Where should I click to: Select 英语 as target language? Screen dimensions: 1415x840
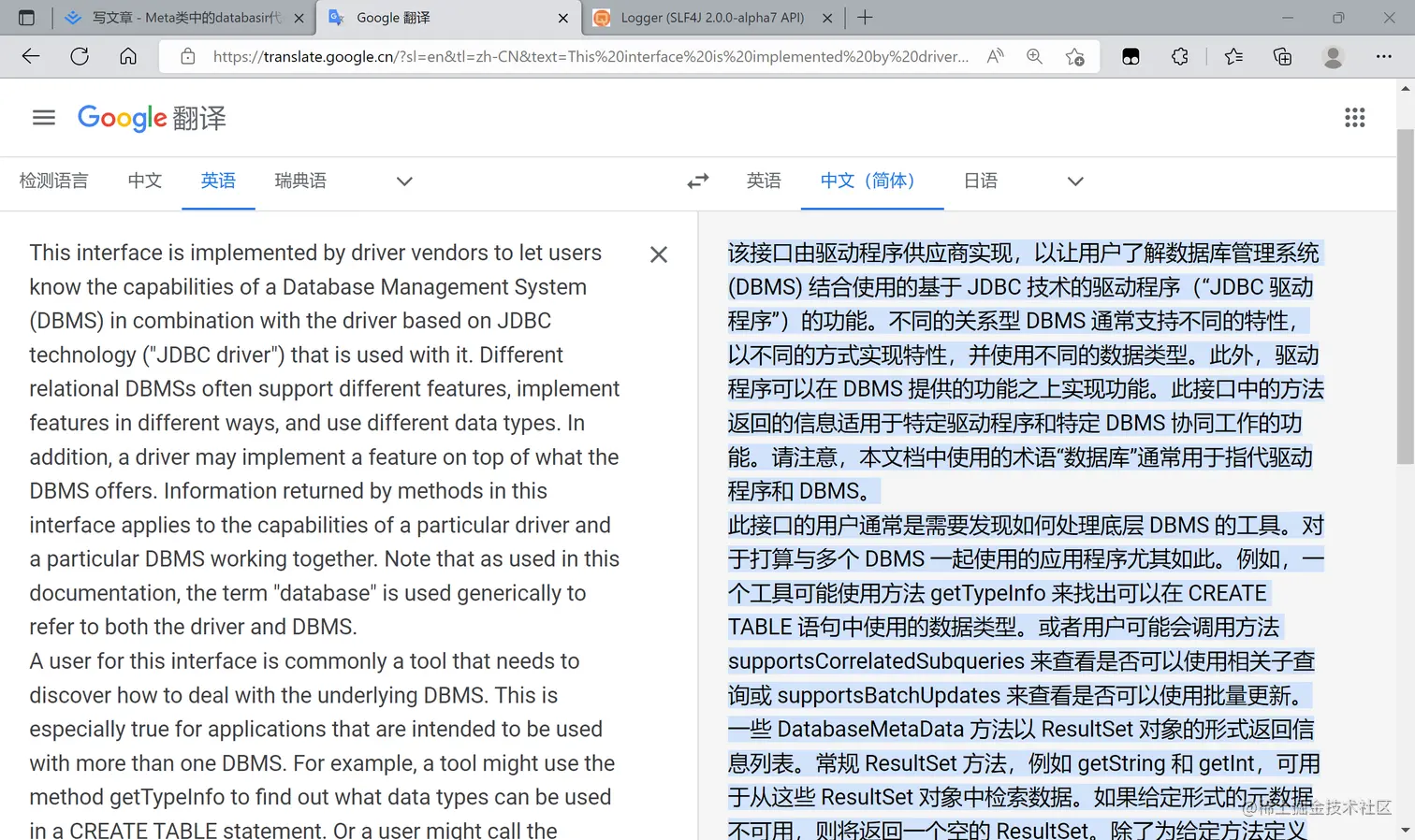click(764, 181)
